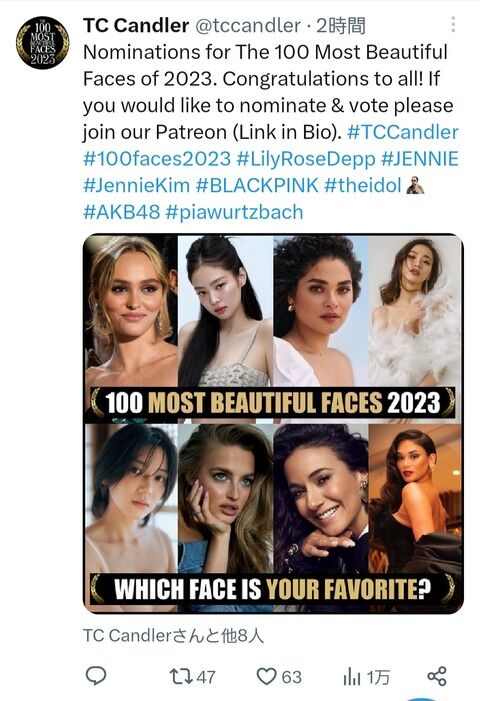Open the @tccandler username handle
Screen dimensions: 480x701
(x=248, y=25)
